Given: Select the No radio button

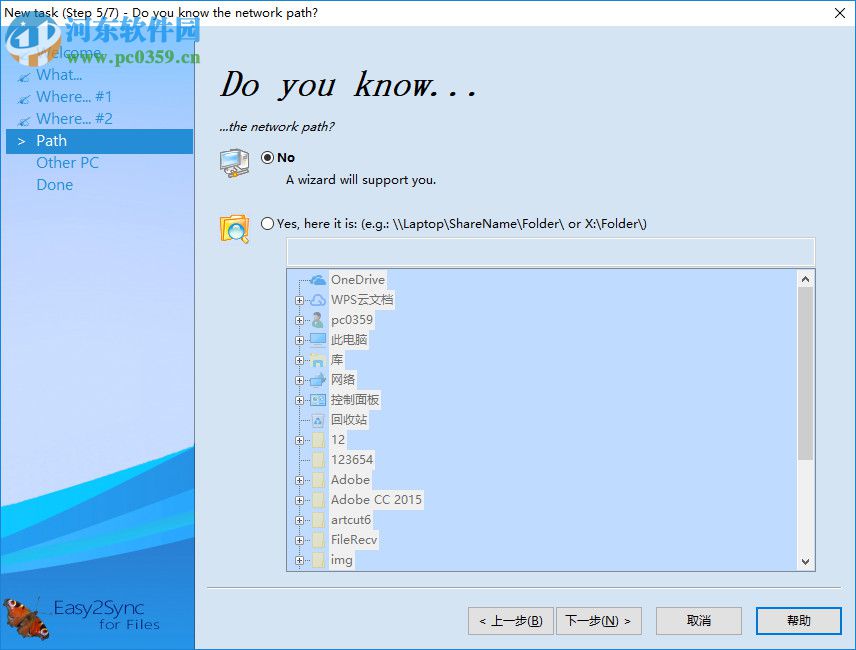Looking at the screenshot, I should coord(267,157).
